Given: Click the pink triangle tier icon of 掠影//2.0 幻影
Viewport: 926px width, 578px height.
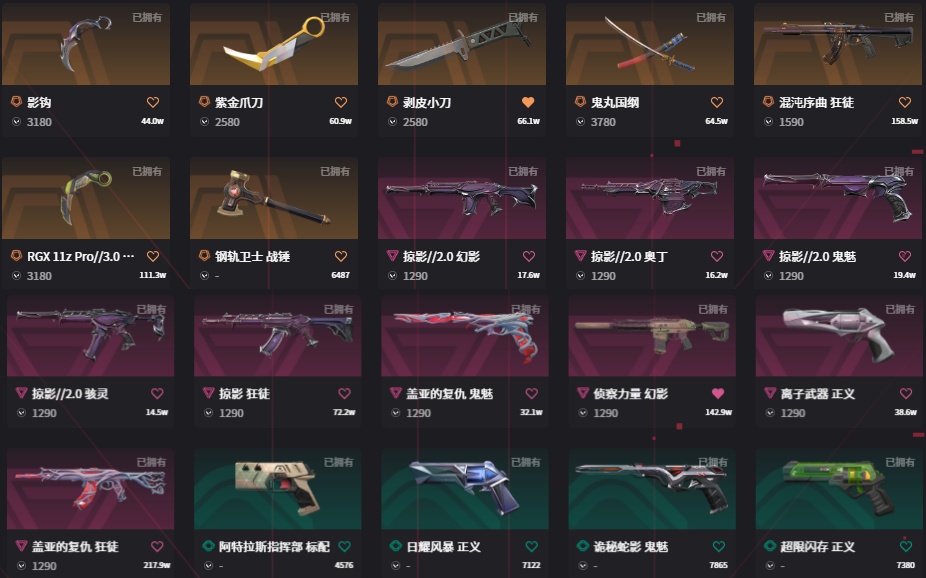Looking at the screenshot, I should tap(393, 256).
